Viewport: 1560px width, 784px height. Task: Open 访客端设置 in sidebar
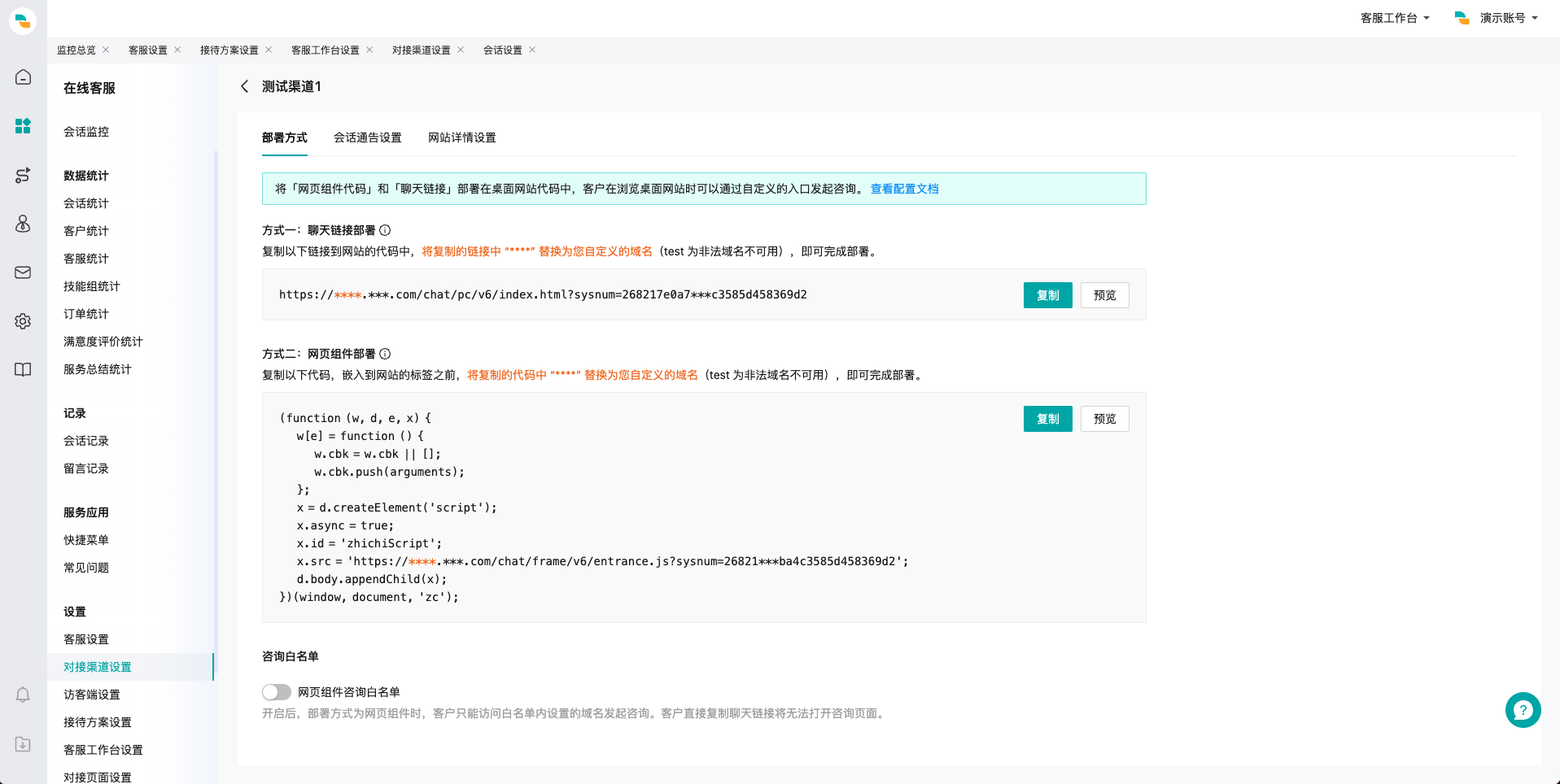[92, 695]
